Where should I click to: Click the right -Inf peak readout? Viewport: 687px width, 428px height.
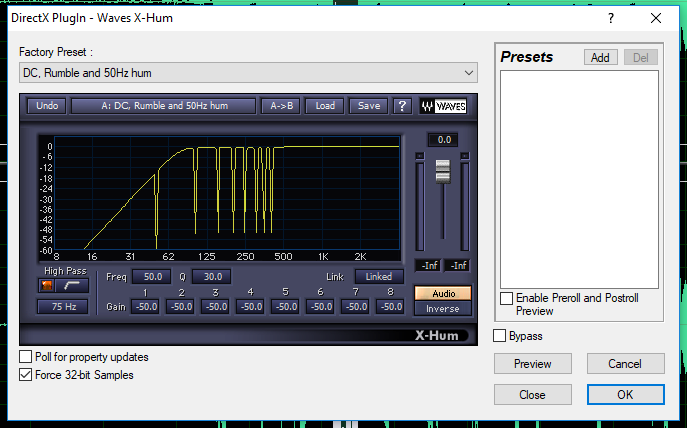point(458,265)
